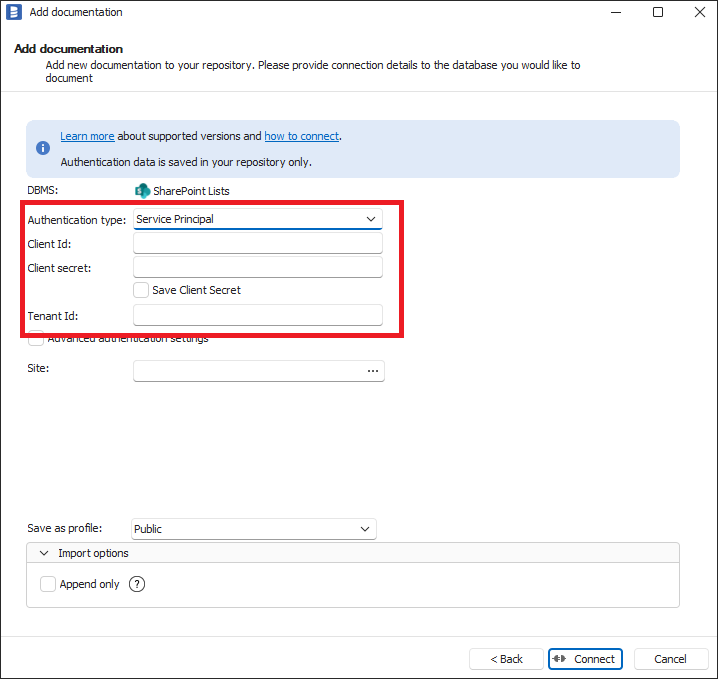The height and width of the screenshot is (679, 718).
Task: Go back with the < Back button
Action: [x=506, y=659]
